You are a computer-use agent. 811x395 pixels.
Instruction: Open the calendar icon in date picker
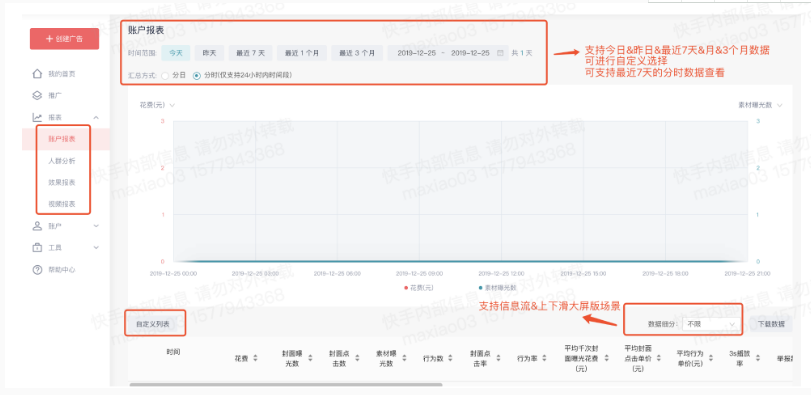pos(500,53)
